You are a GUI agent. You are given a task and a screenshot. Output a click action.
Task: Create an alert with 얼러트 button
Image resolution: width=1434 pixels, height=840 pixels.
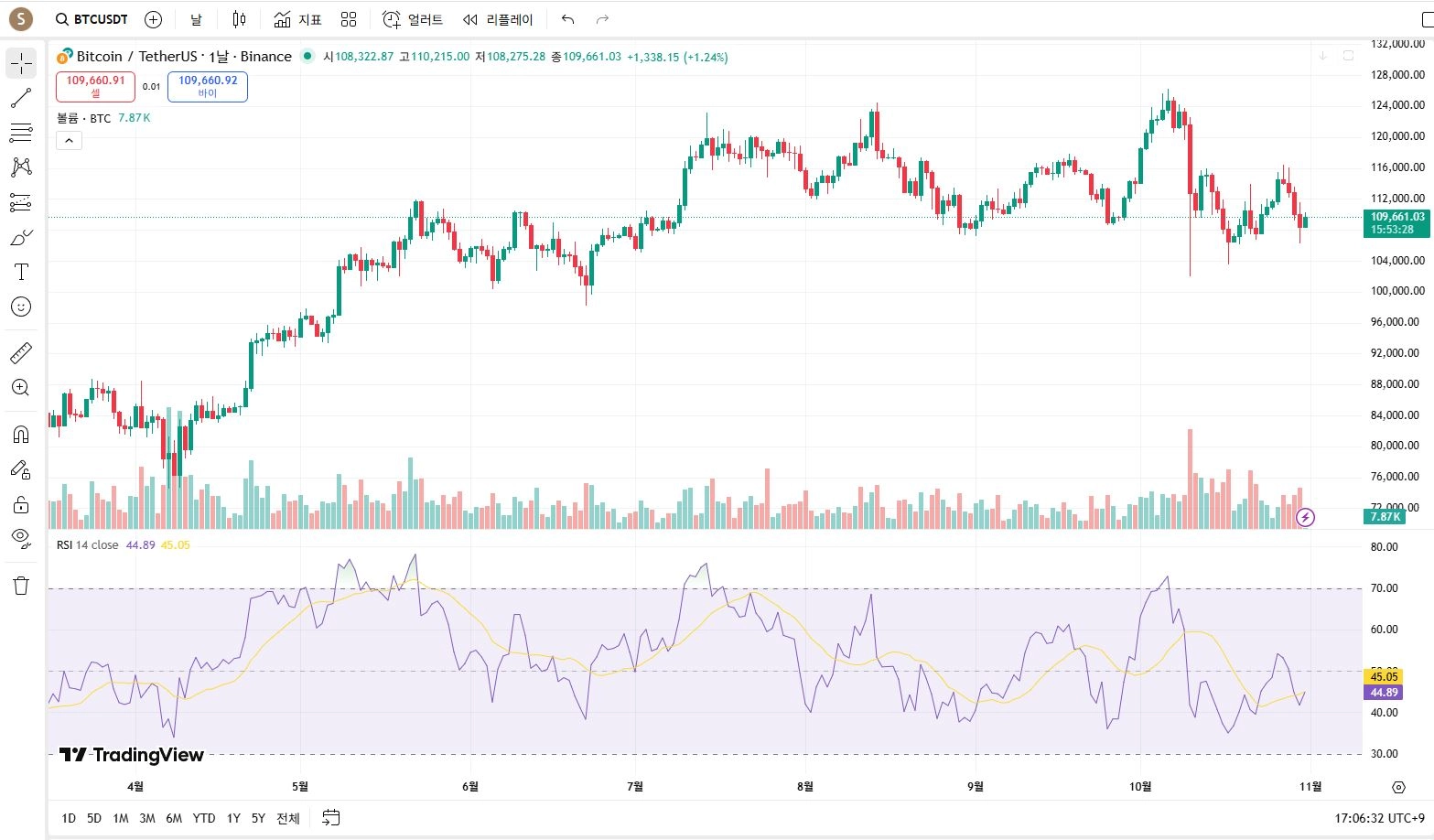[413, 19]
